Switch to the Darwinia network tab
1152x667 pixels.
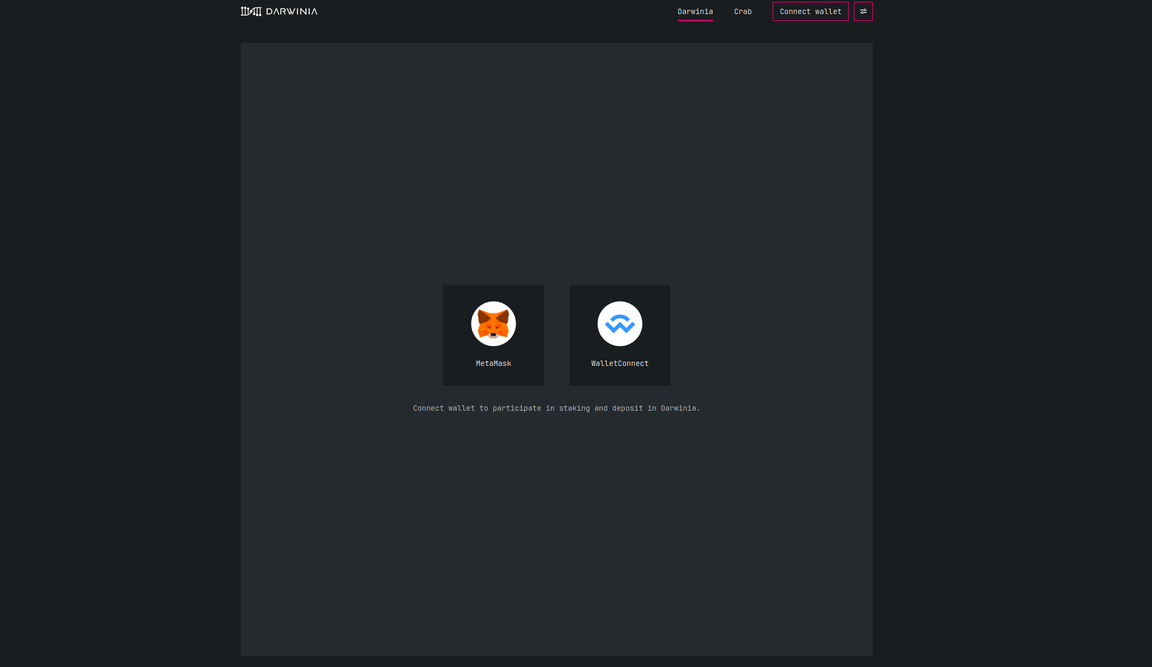tap(695, 12)
